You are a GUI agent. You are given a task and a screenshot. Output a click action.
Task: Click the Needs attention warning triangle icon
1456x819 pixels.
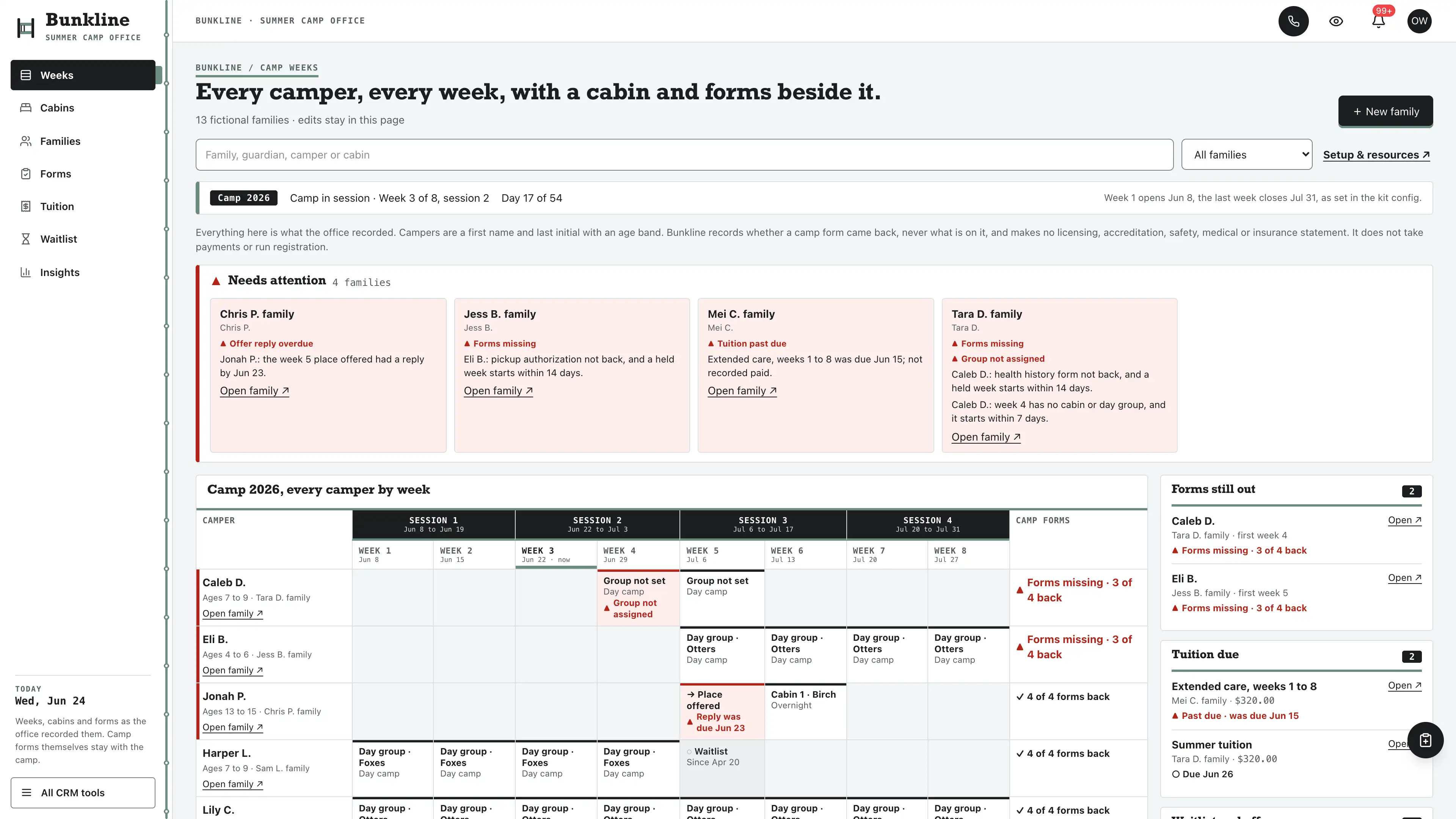coord(216,281)
